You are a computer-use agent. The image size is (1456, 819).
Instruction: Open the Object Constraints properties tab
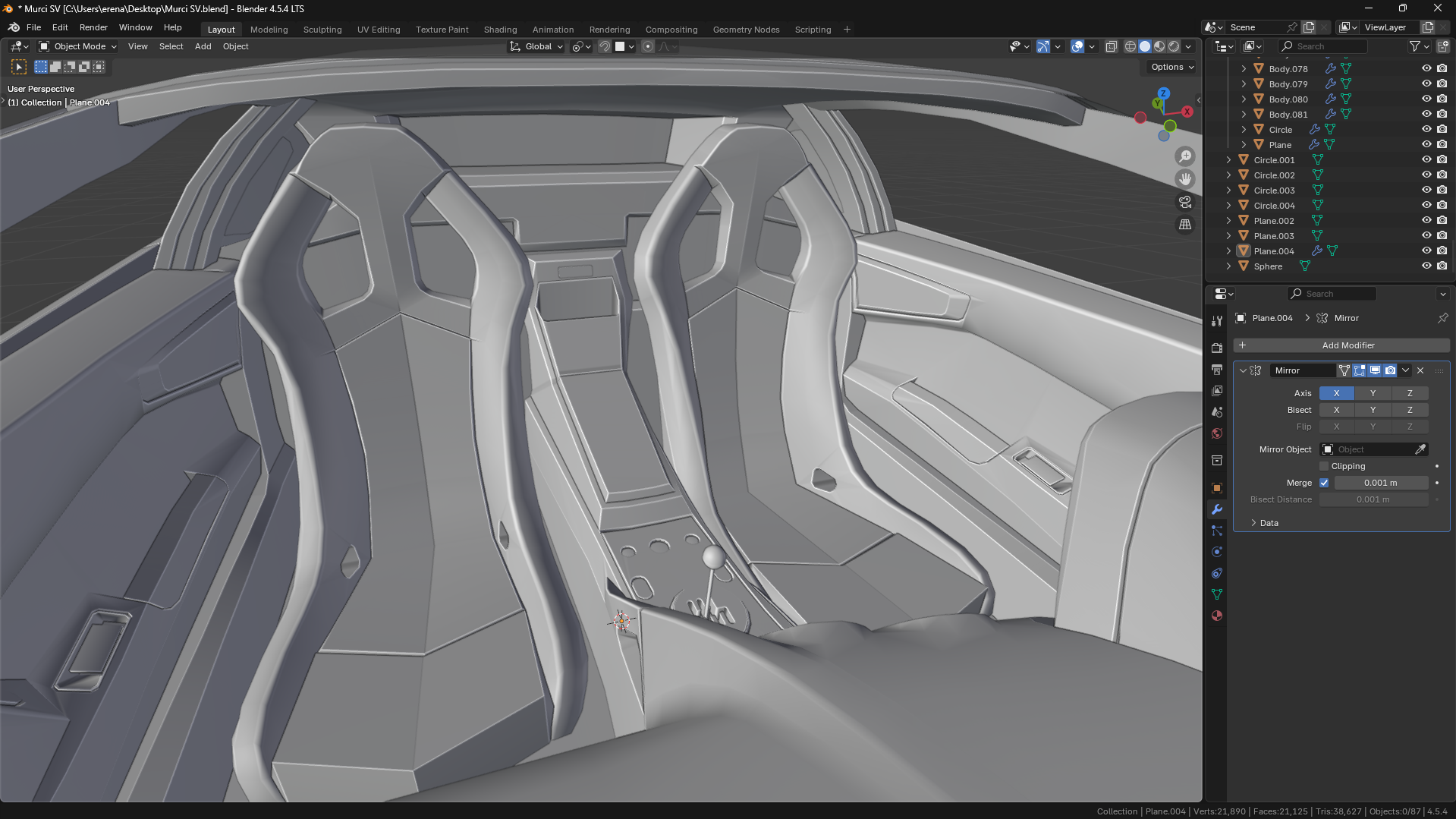click(x=1217, y=573)
